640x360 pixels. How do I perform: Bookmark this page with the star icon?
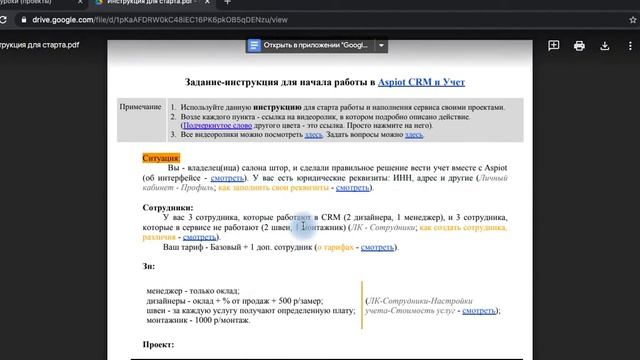633,20
